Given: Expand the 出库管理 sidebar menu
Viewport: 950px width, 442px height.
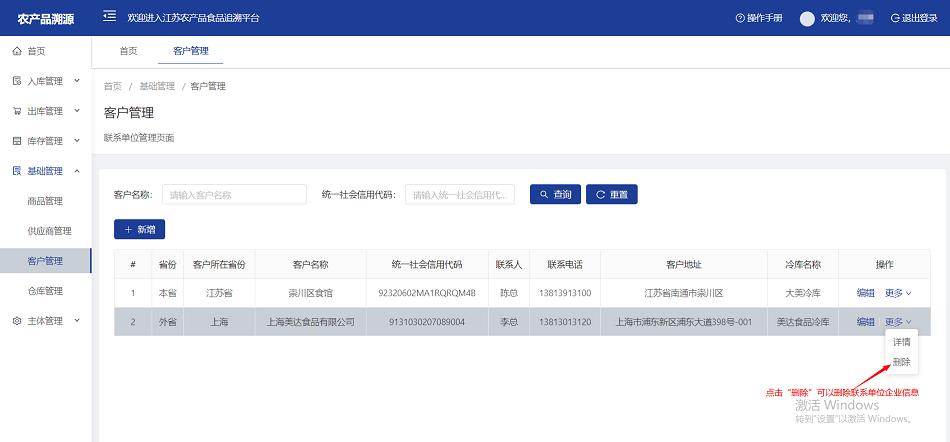Looking at the screenshot, I should pos(45,111).
